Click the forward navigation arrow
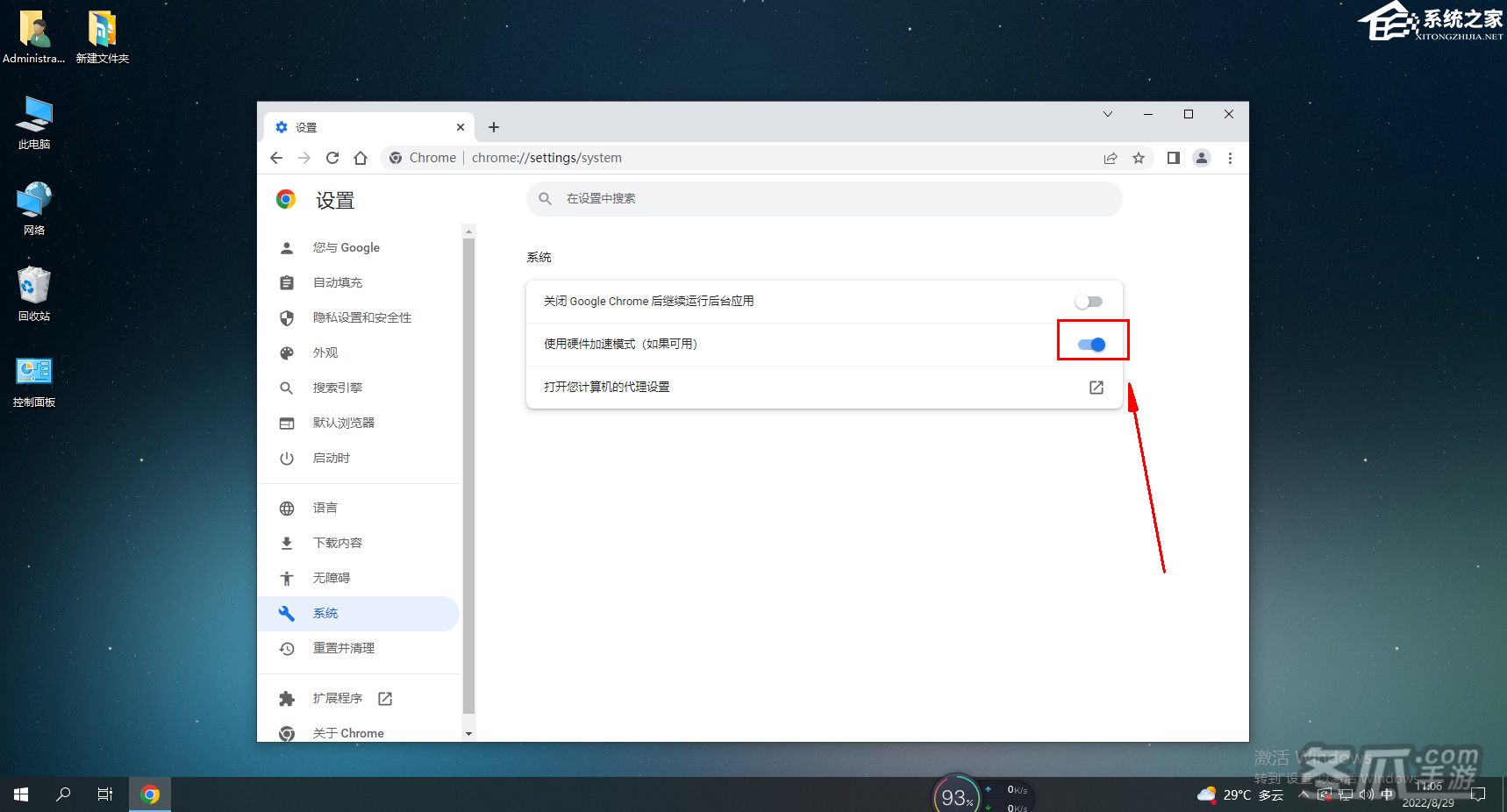 [304, 158]
